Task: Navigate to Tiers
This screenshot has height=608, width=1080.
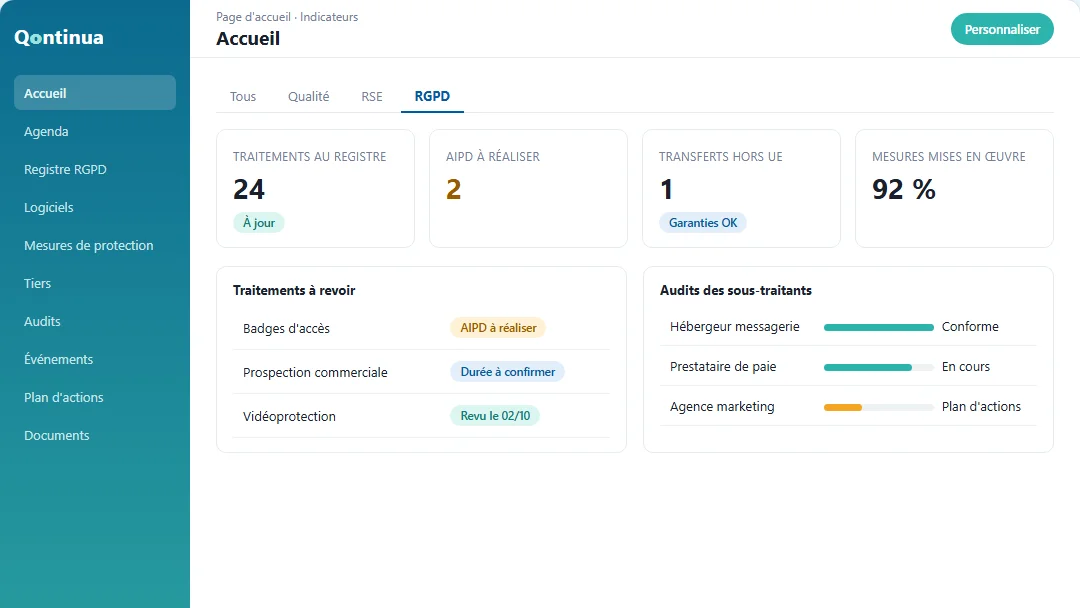Action: (95, 283)
